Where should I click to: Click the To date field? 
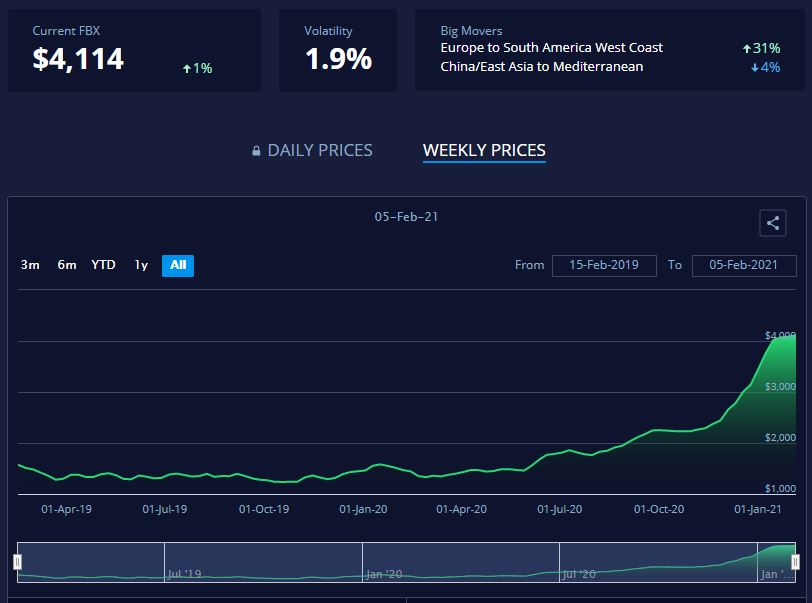coord(743,265)
